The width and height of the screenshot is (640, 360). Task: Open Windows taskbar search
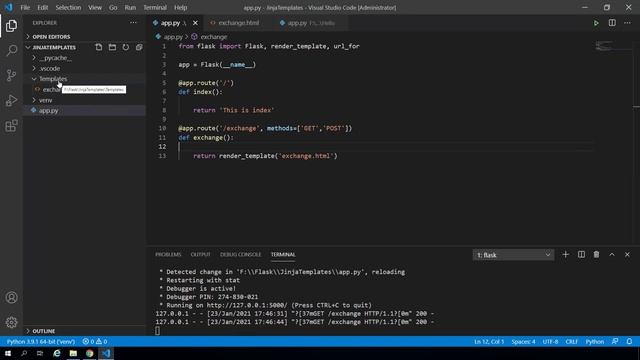point(24,353)
